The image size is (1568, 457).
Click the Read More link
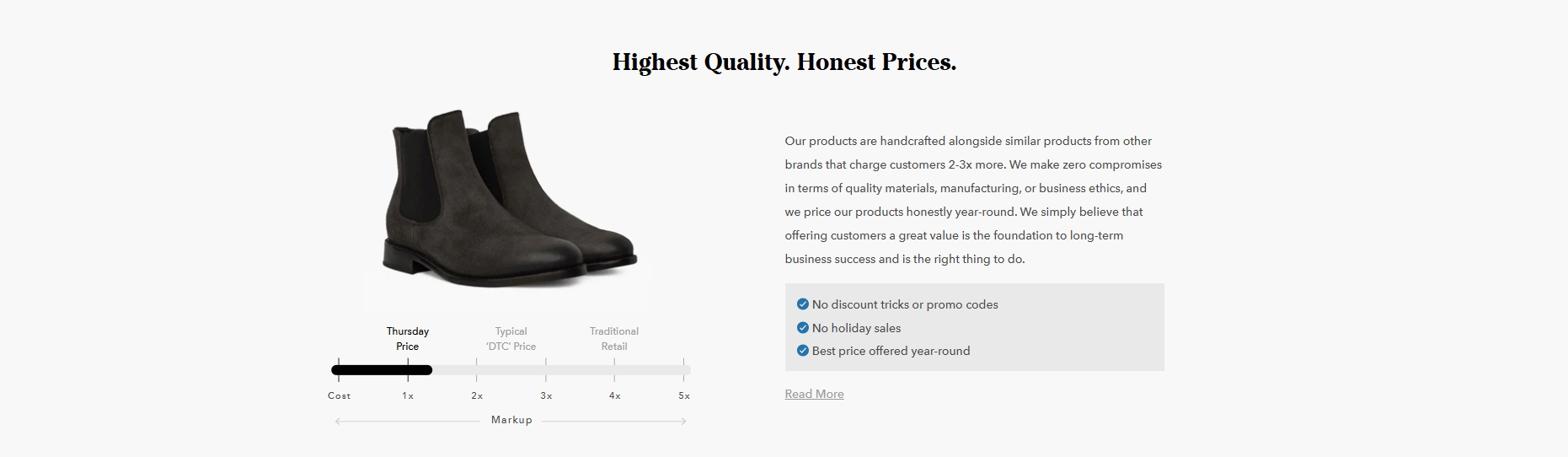click(x=814, y=394)
